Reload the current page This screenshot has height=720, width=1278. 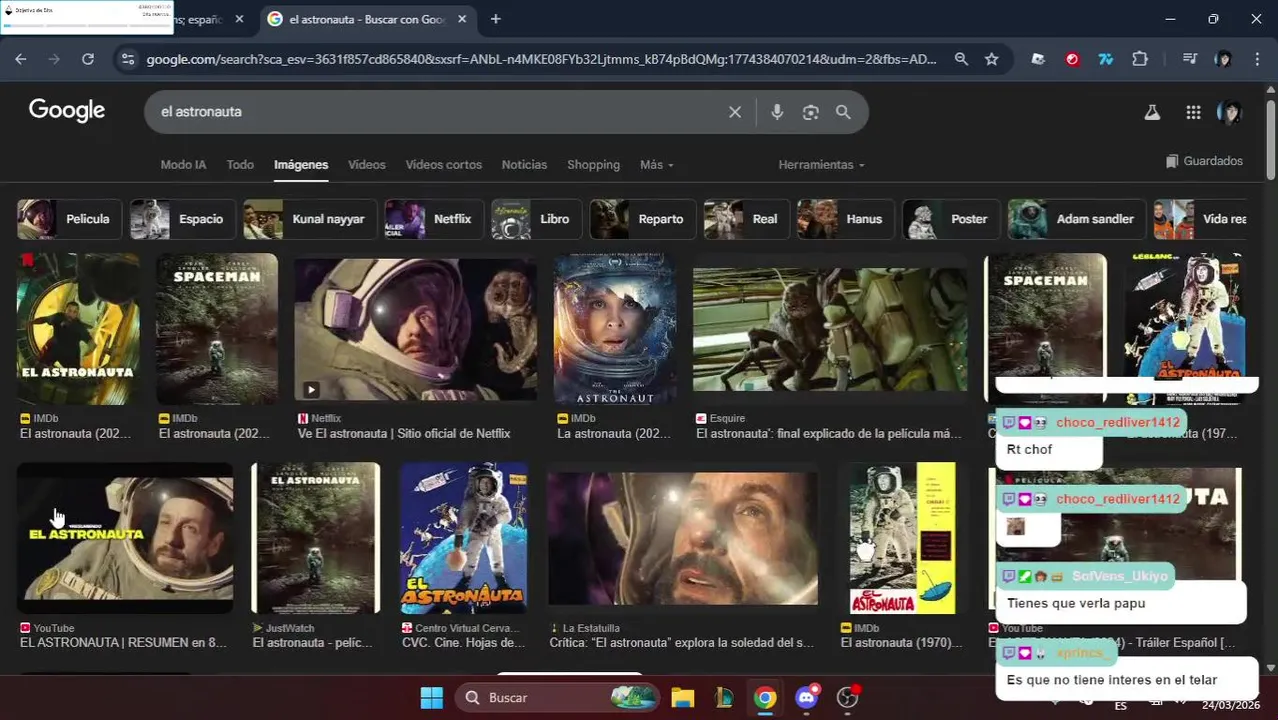point(88,59)
